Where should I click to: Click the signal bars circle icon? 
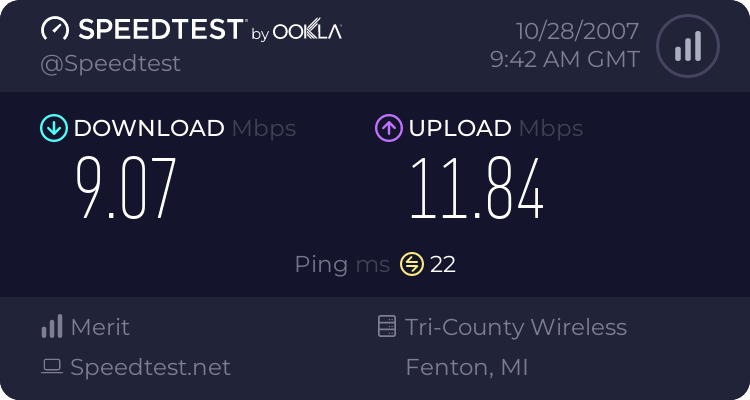(x=687, y=44)
